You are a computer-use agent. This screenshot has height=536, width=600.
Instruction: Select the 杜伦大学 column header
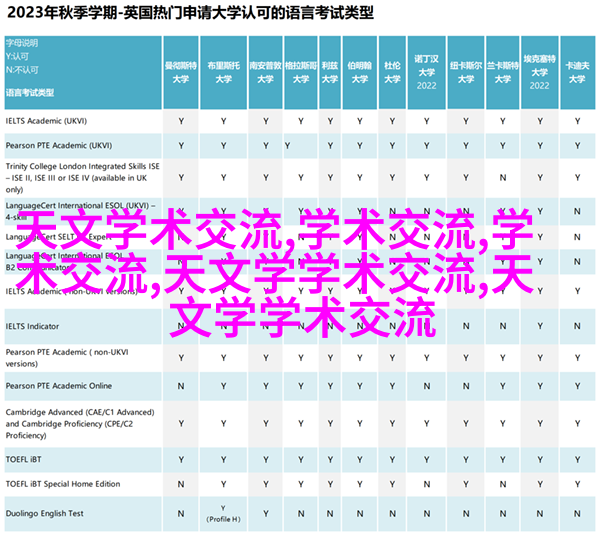tap(392, 72)
